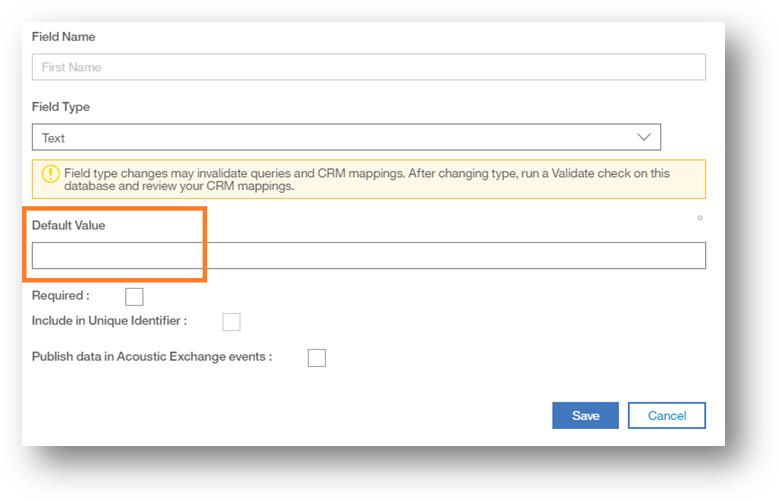This screenshot has width=780, height=501.
Task: Enable Include in Unique Identifier checkbox
Action: 231,321
